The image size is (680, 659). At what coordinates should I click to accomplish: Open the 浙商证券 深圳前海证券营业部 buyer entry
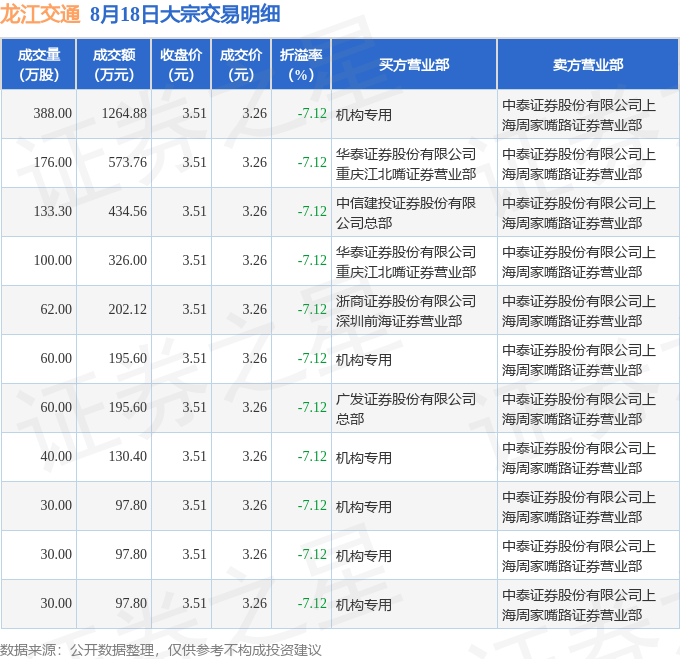pos(406,310)
